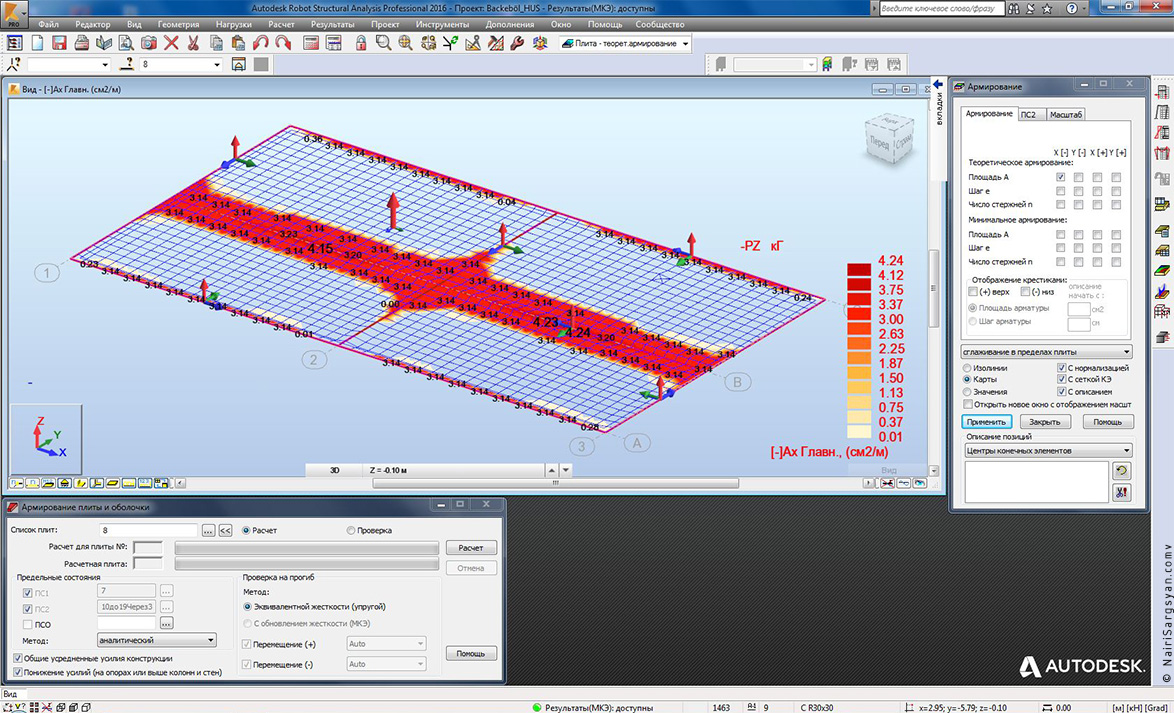Click the 4.24 dark red legend swatch
Image resolution: width=1174 pixels, height=713 pixels.
[859, 269]
